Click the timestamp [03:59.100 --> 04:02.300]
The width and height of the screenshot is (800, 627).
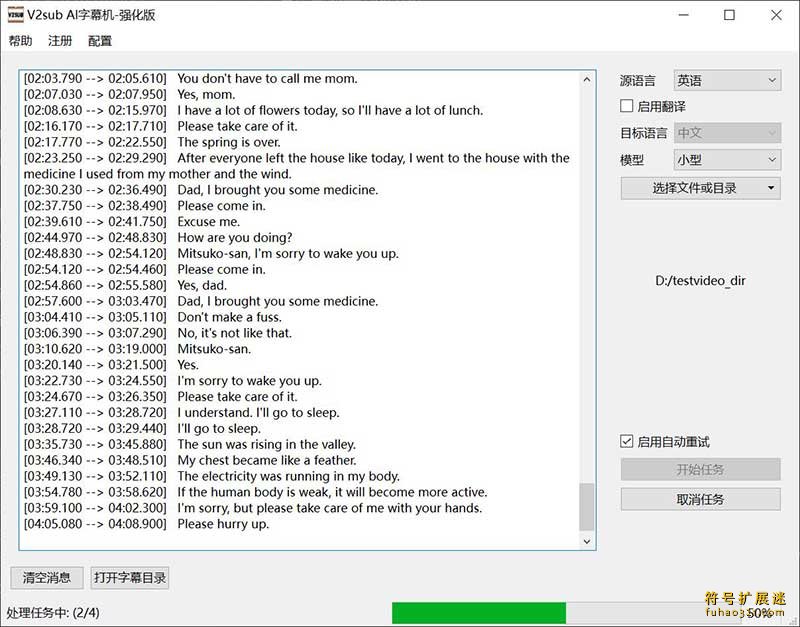pyautogui.click(x=95, y=508)
